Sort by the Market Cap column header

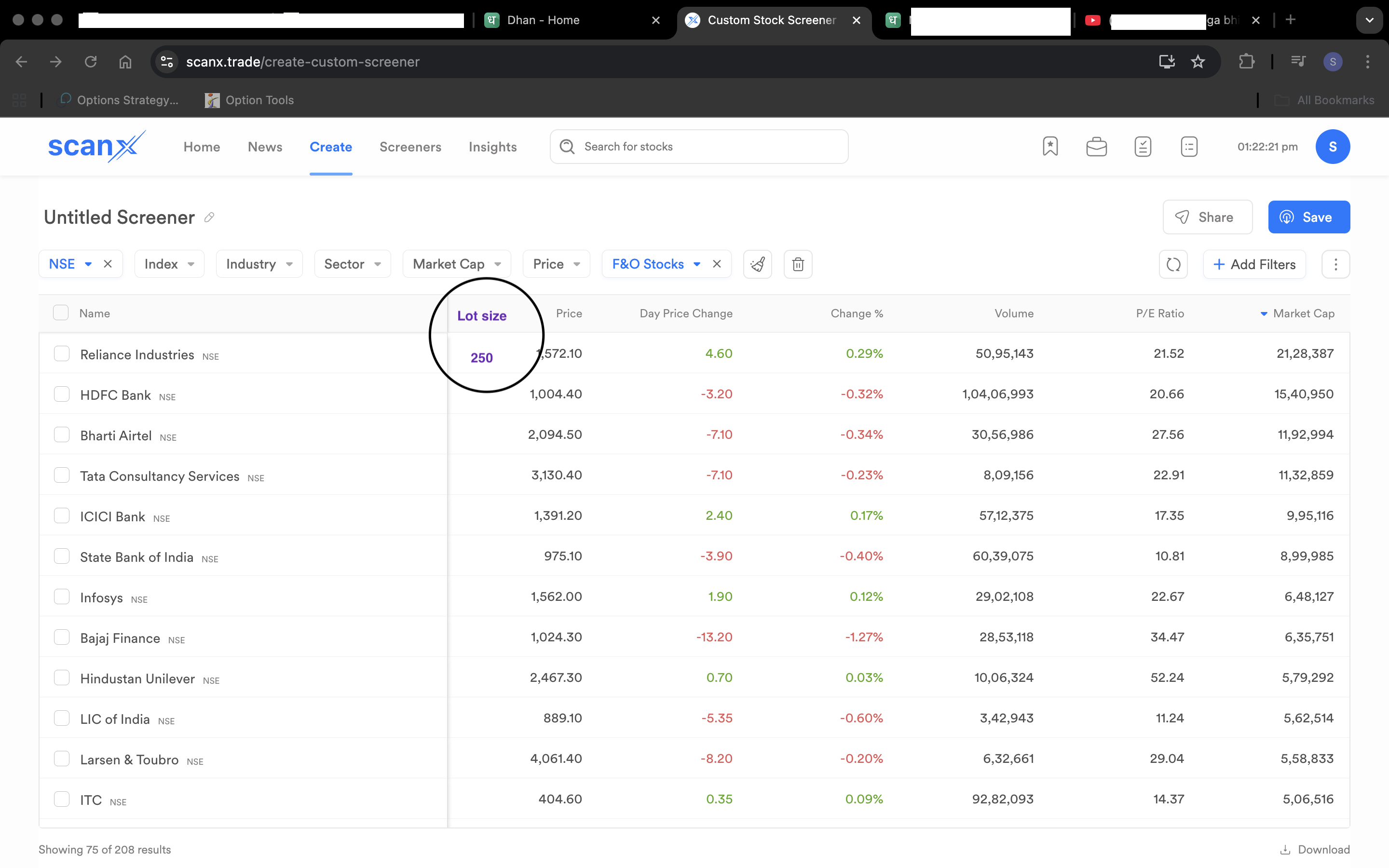(x=1303, y=313)
